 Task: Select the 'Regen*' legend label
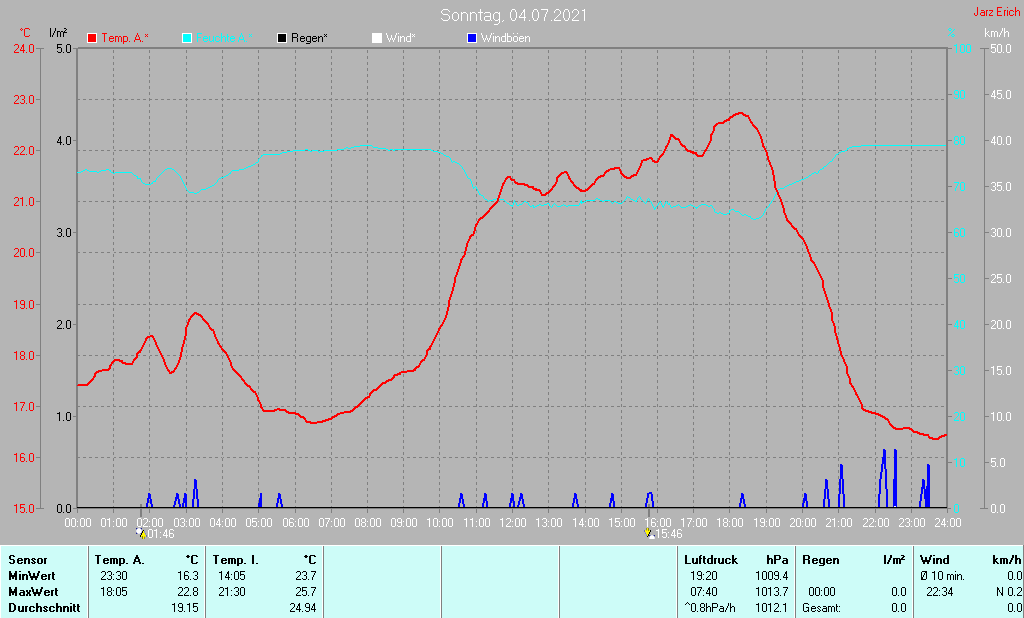pyautogui.click(x=309, y=38)
